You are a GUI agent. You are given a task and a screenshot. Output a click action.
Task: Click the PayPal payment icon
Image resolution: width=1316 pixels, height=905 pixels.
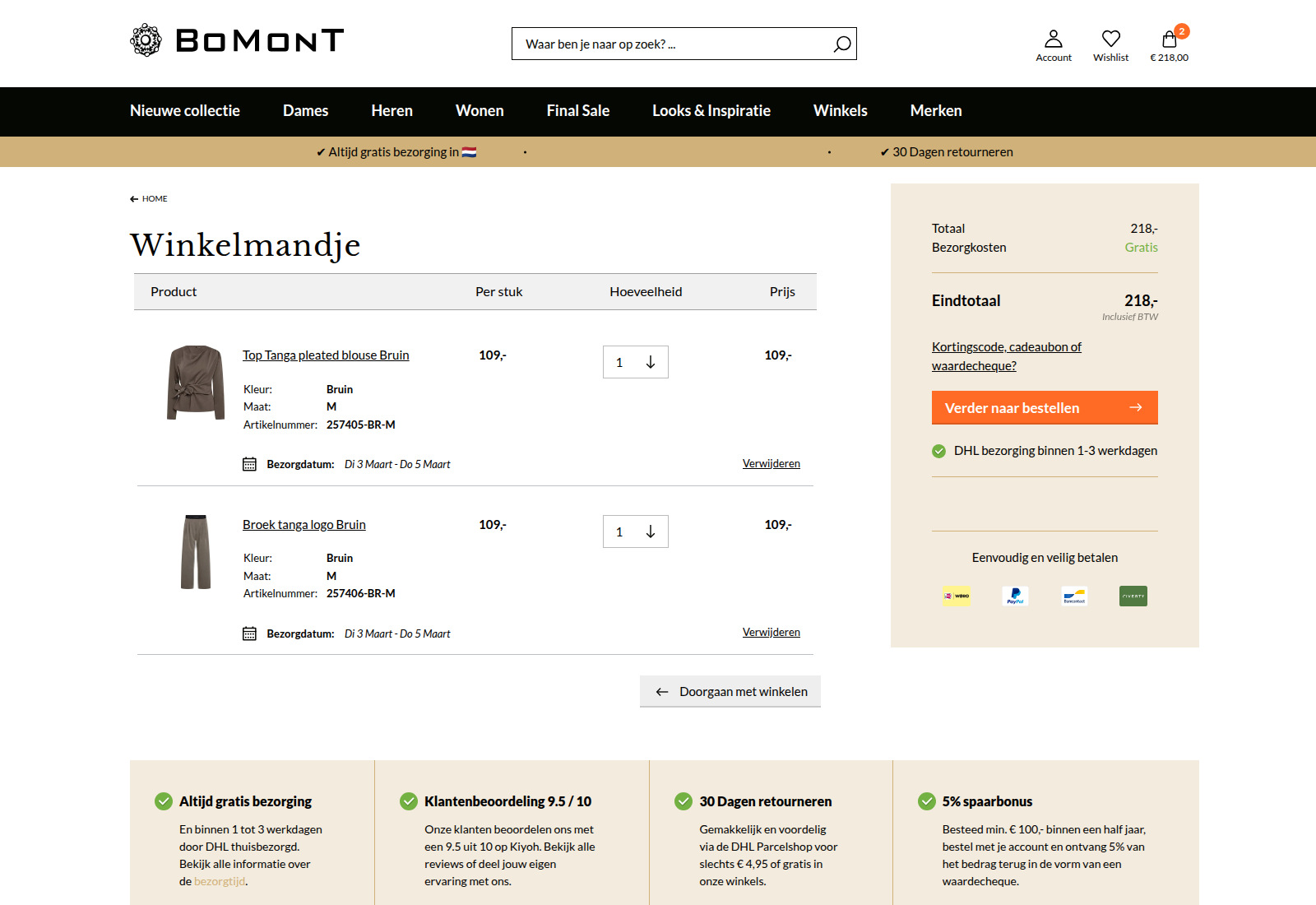[1015, 596]
